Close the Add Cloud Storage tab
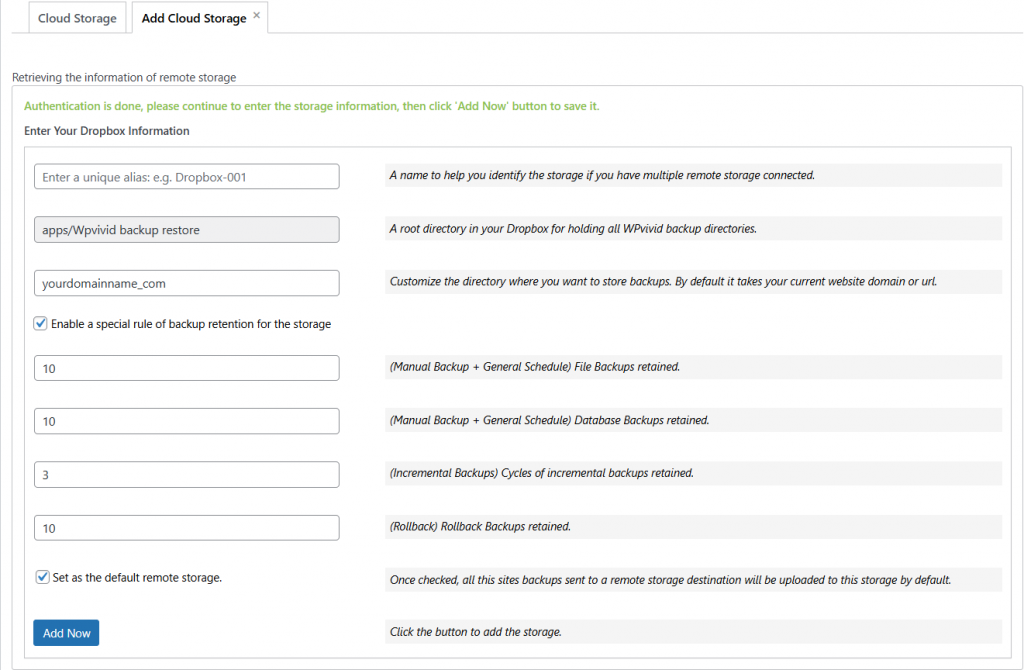Viewport: 1024px width, 670px height. tap(257, 15)
